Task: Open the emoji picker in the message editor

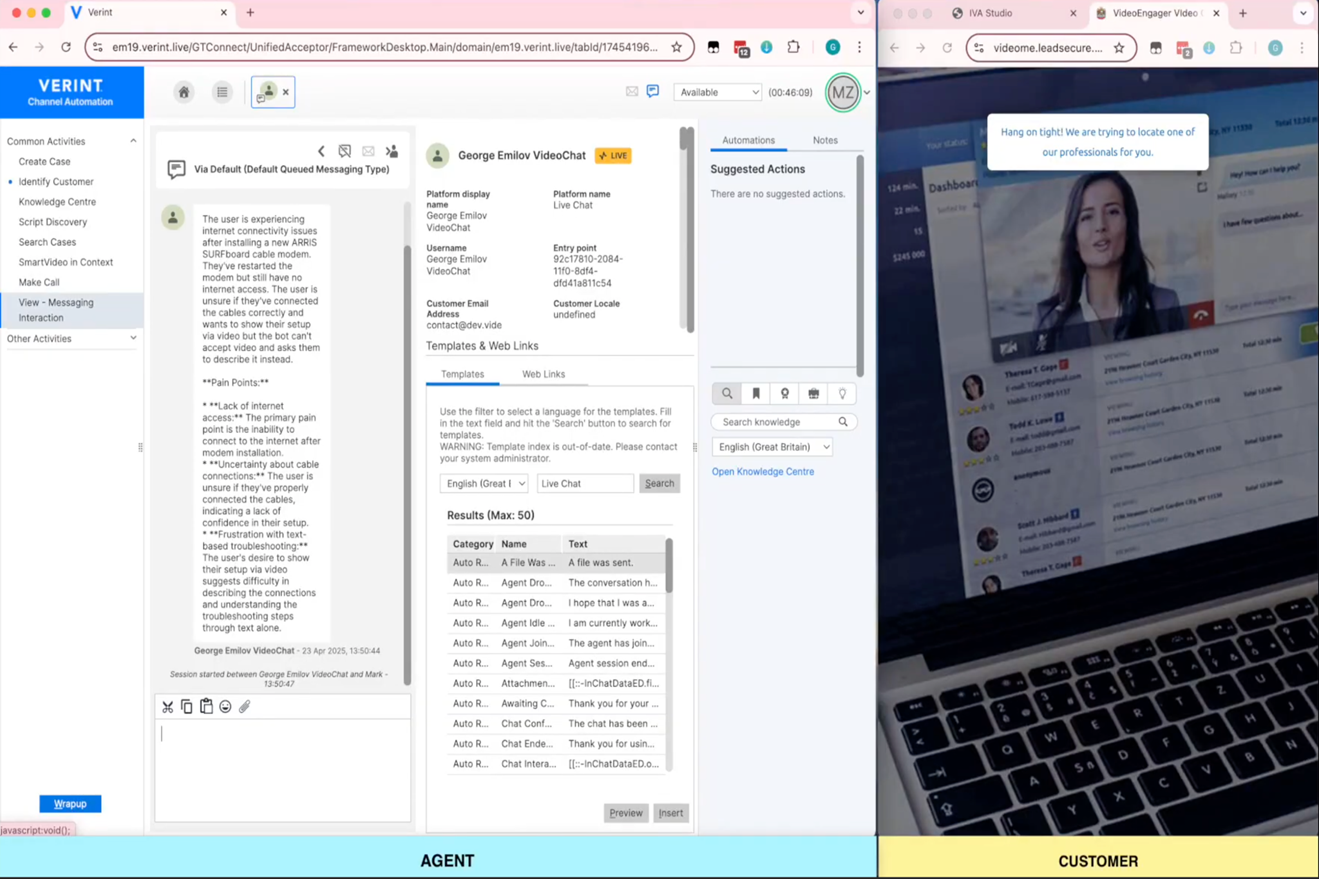Action: 225,707
